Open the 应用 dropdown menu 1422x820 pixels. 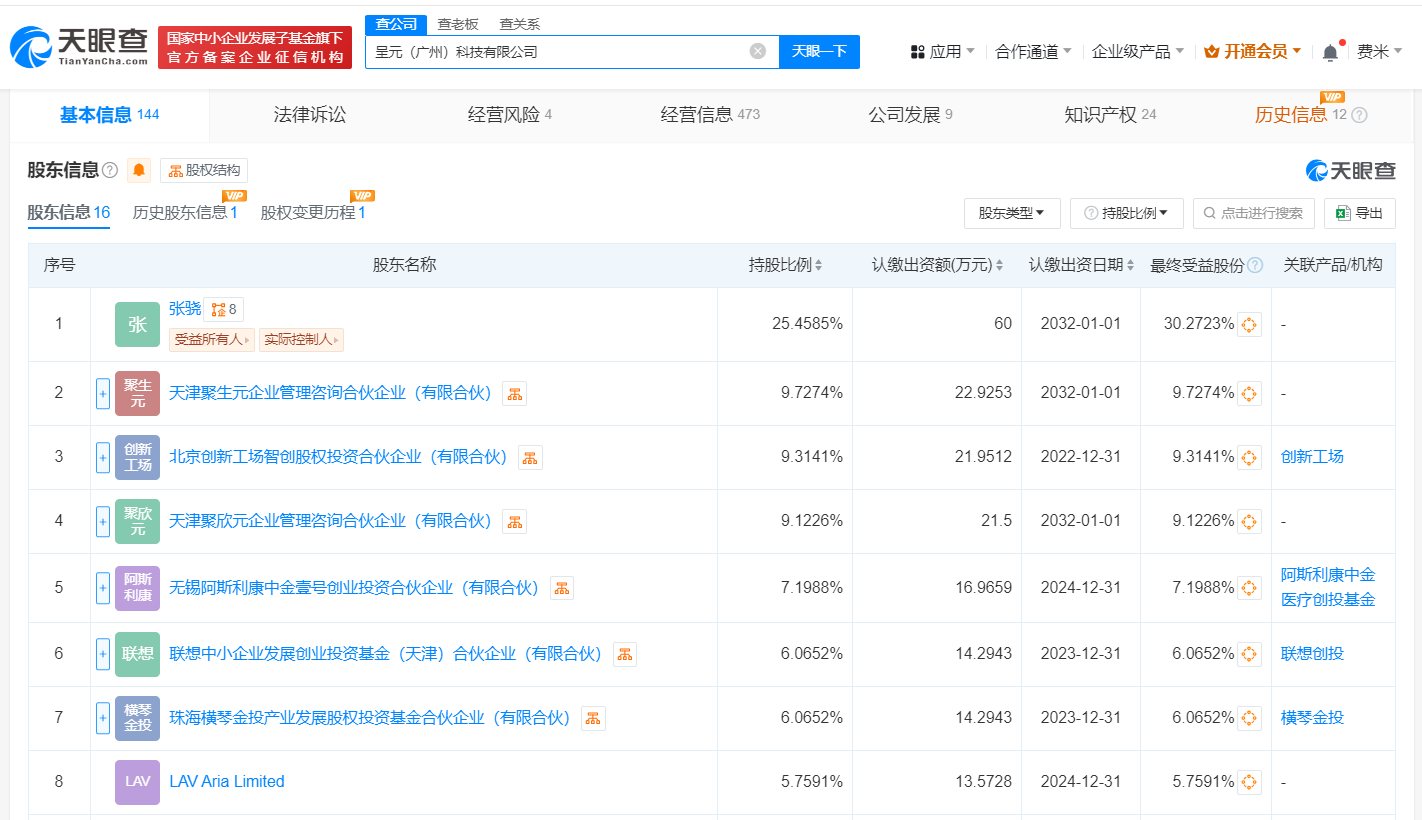pyautogui.click(x=942, y=52)
